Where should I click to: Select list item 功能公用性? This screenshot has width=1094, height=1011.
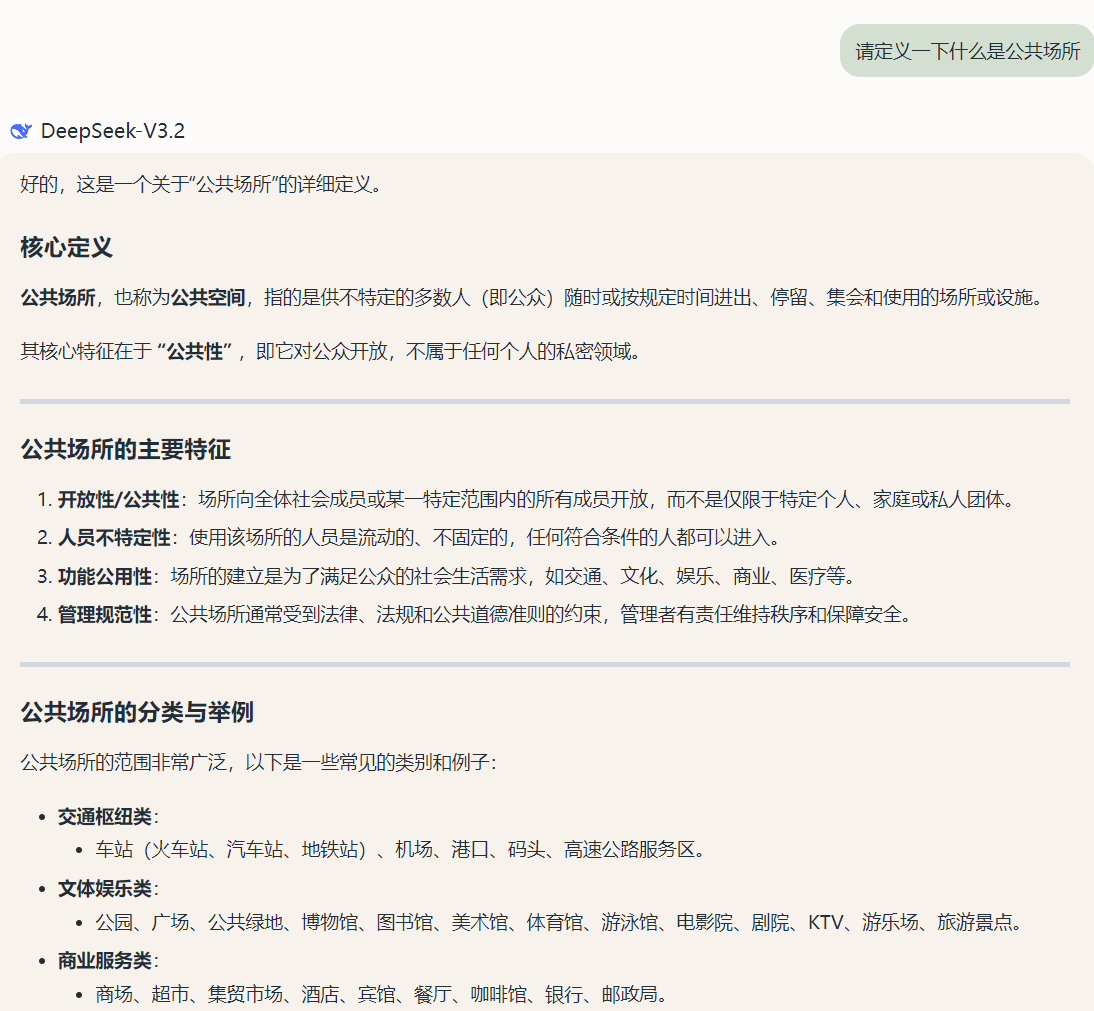click(104, 577)
